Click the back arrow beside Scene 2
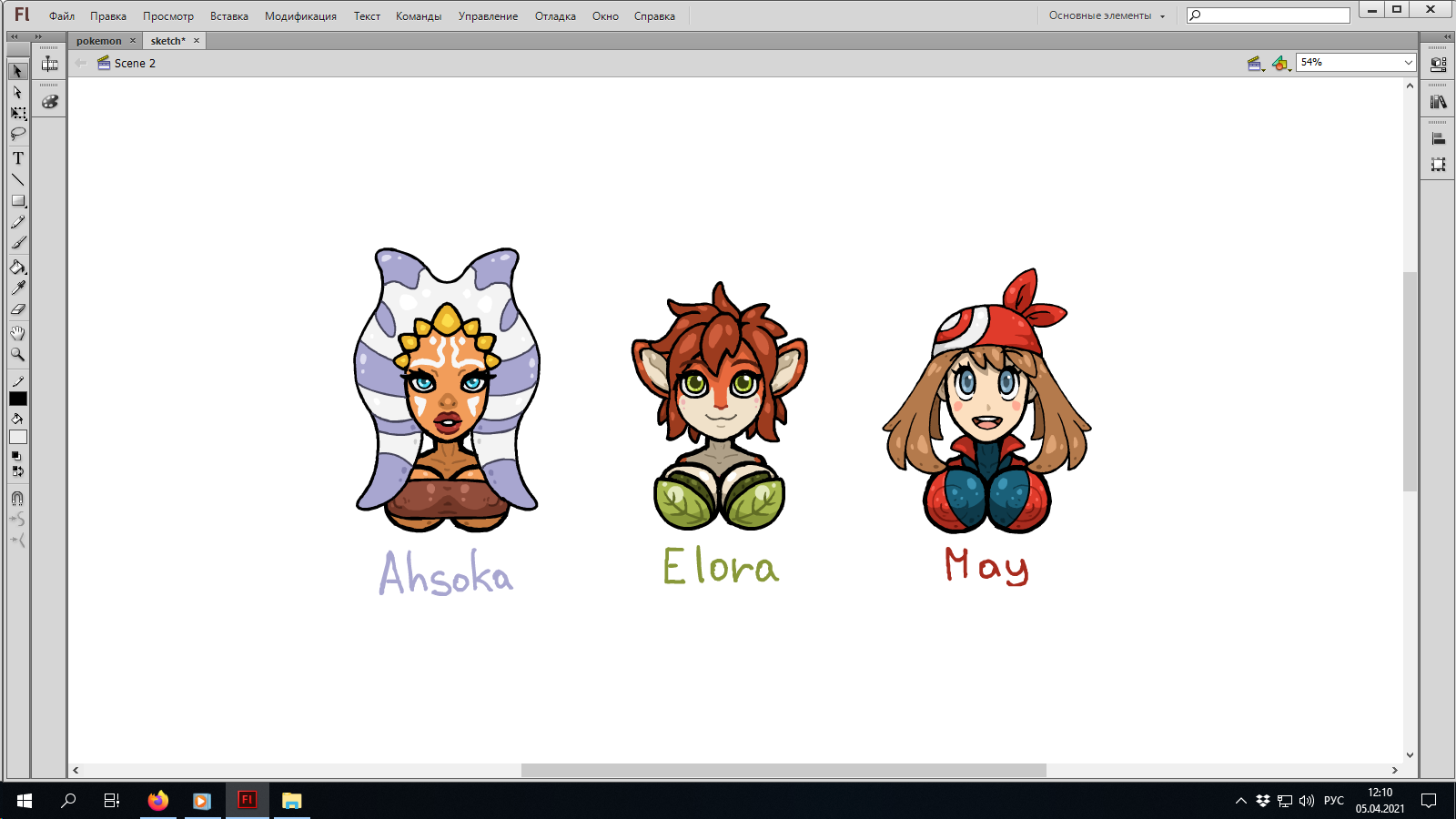This screenshot has height=819, width=1456. (x=81, y=63)
